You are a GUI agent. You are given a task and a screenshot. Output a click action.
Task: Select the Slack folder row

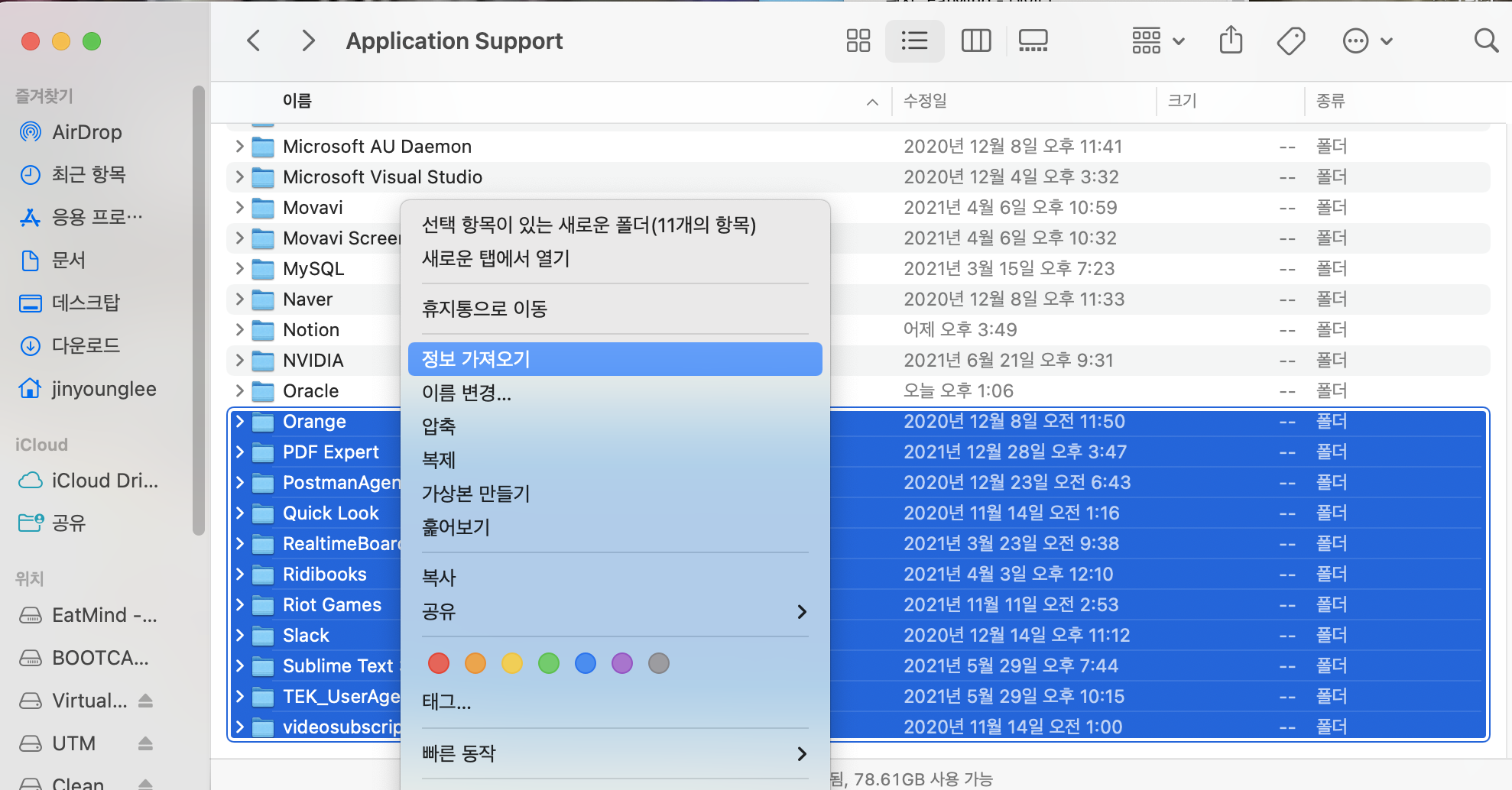click(x=858, y=635)
